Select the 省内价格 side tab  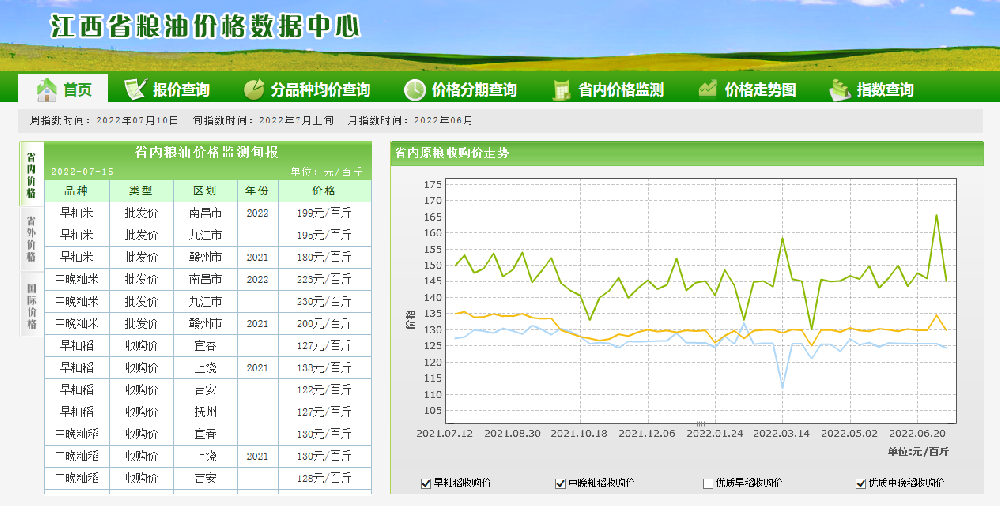click(x=31, y=174)
